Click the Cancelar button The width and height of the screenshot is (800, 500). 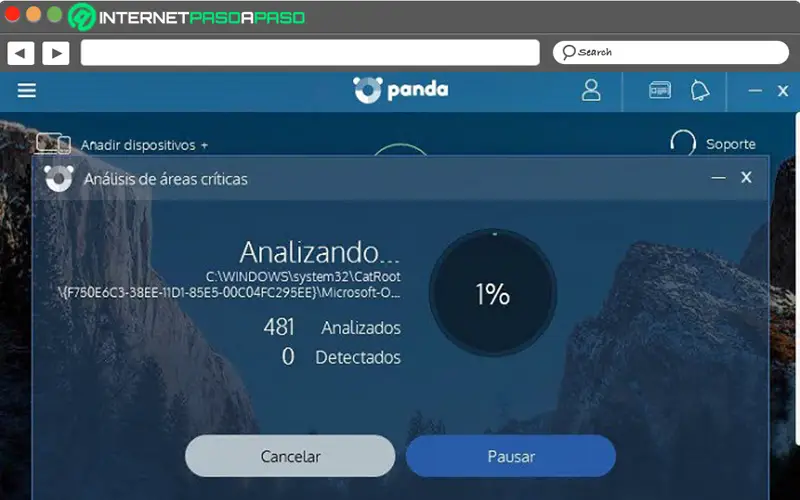pyautogui.click(x=290, y=456)
